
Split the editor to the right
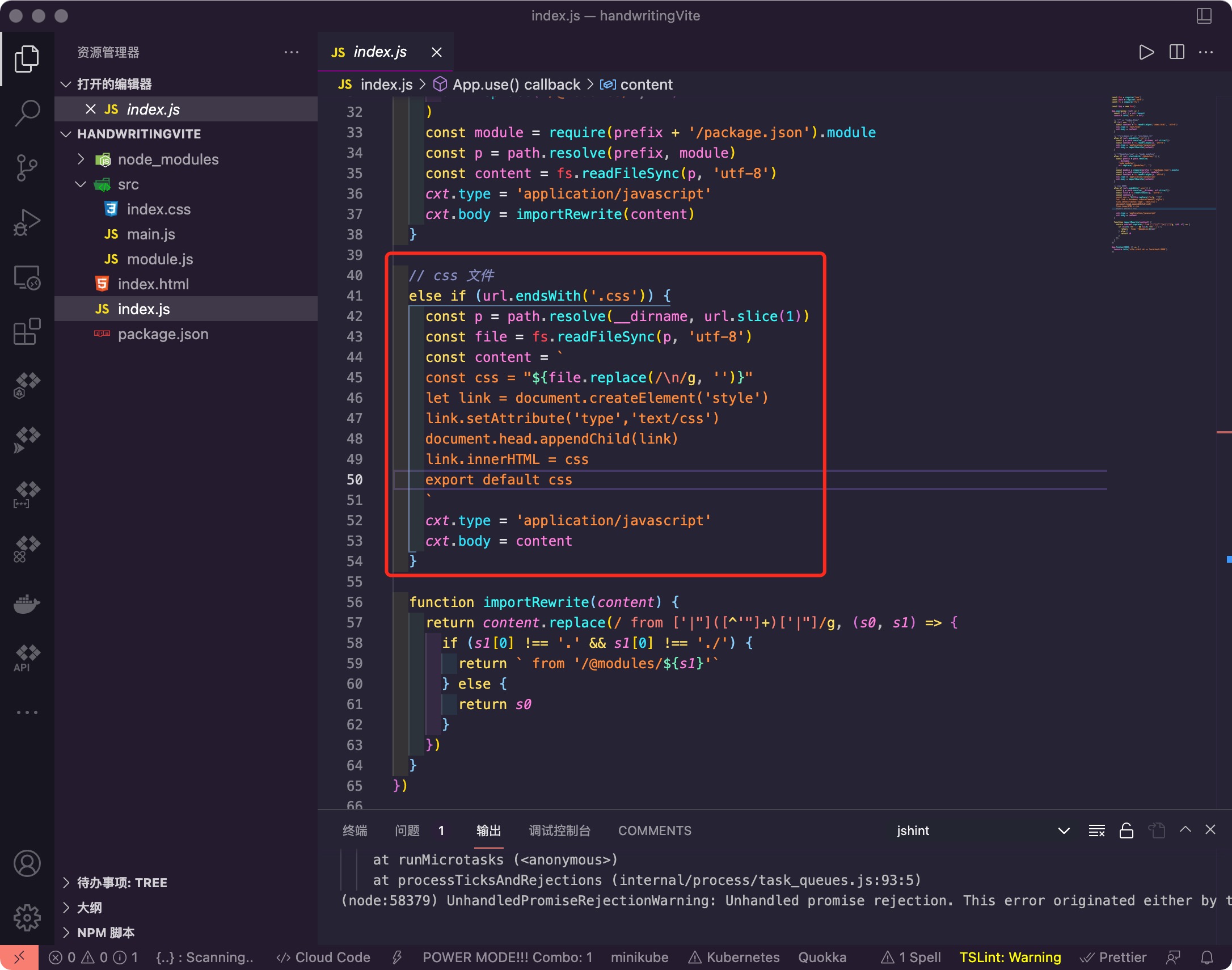(1177, 52)
